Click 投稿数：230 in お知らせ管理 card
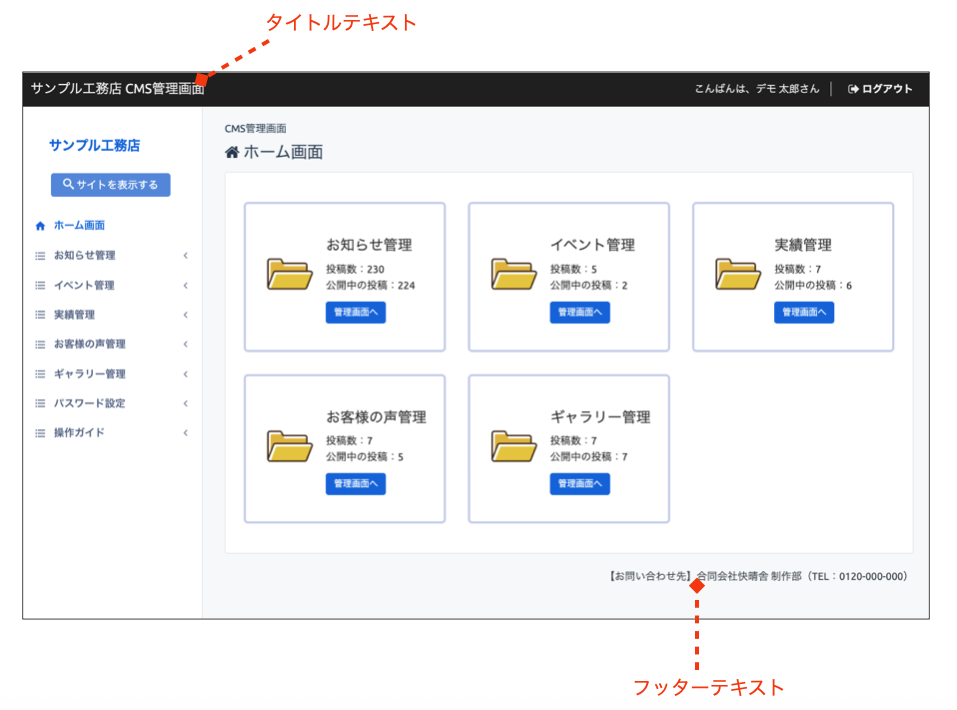 [355, 269]
